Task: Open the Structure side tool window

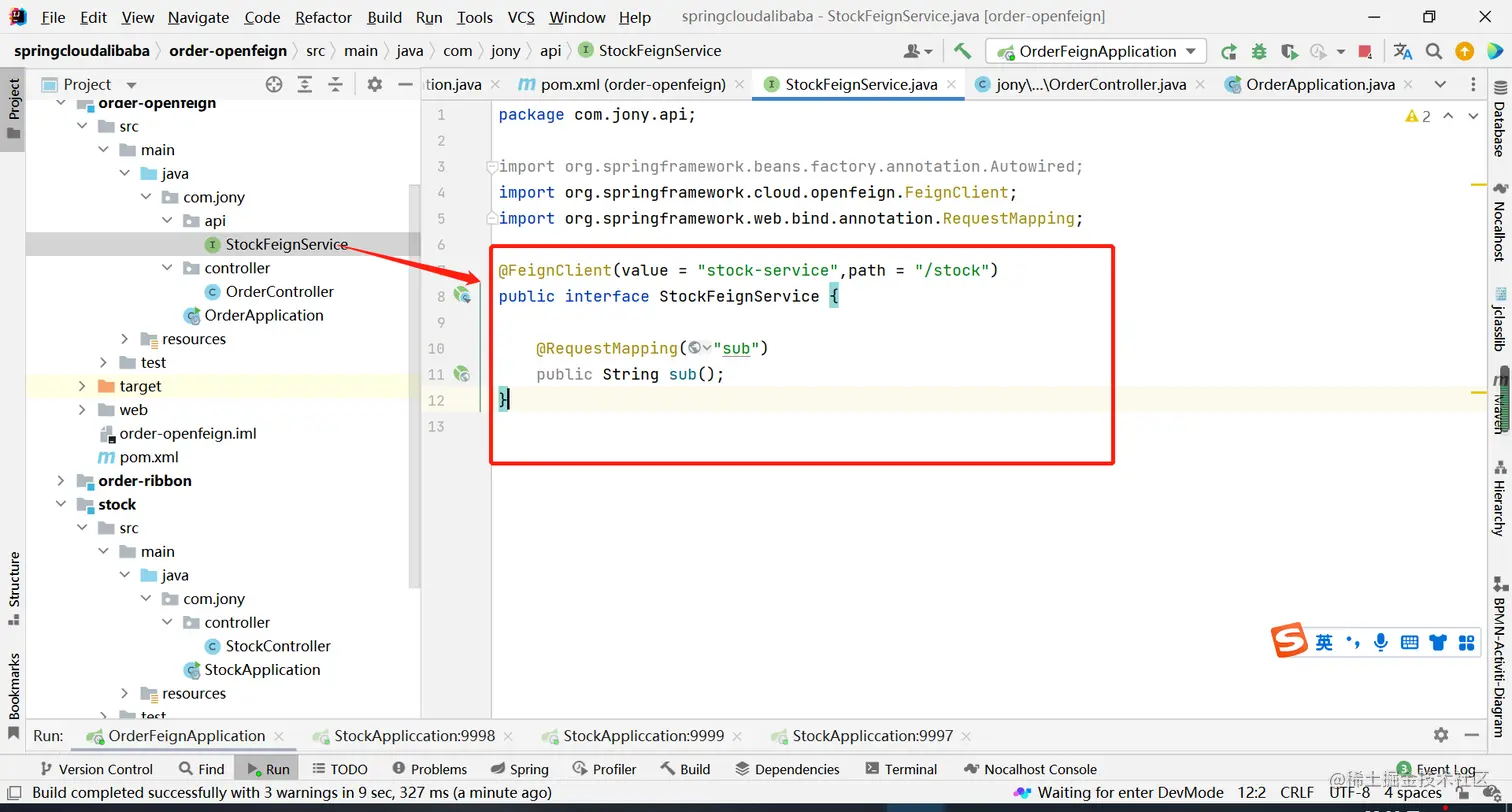Action: (14, 588)
